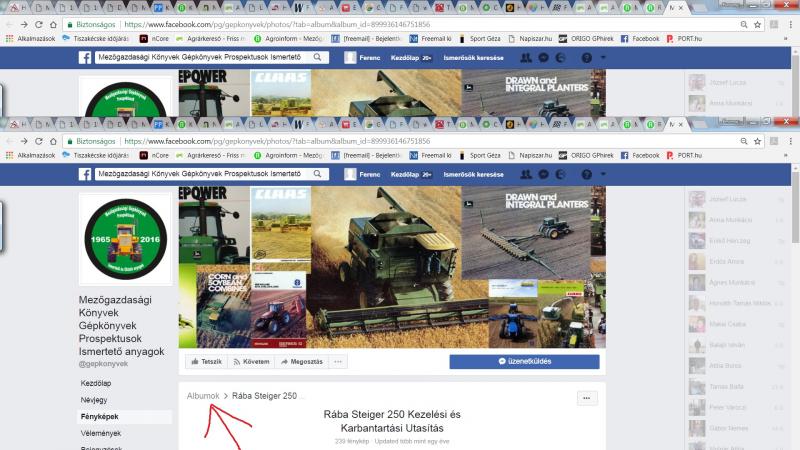This screenshot has width=800, height=450.
Task: Open Facebook bookmark in front window bookmarks bar
Action: pos(640,156)
